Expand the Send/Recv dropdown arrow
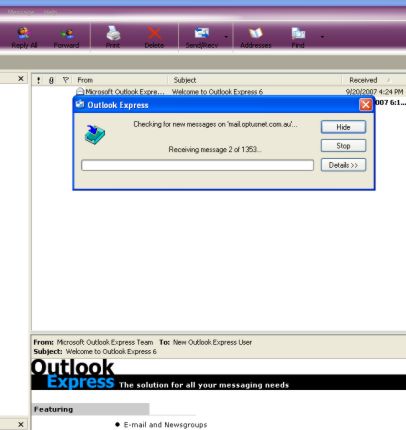 point(226,37)
